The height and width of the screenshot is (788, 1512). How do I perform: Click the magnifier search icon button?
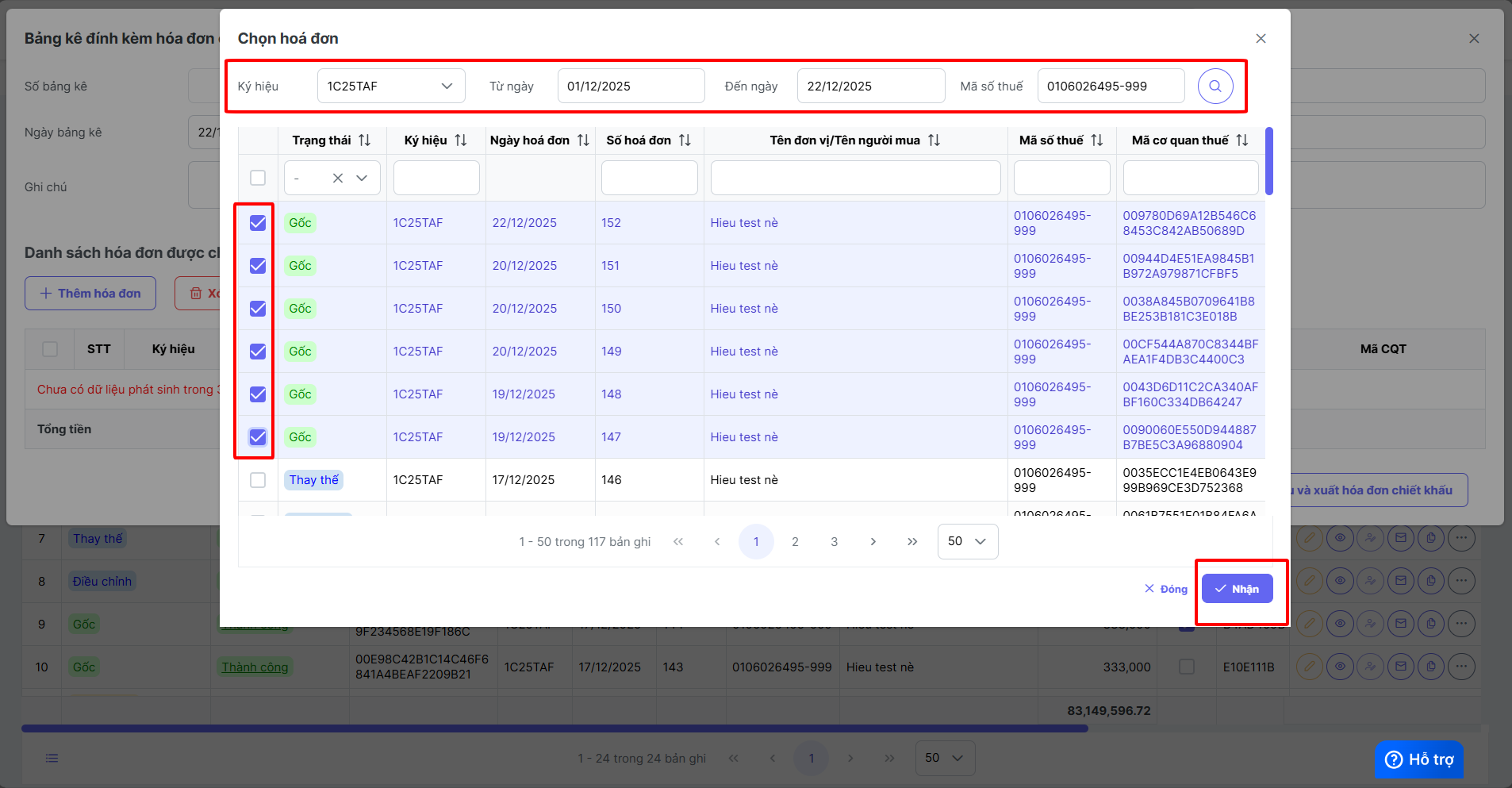(1215, 86)
